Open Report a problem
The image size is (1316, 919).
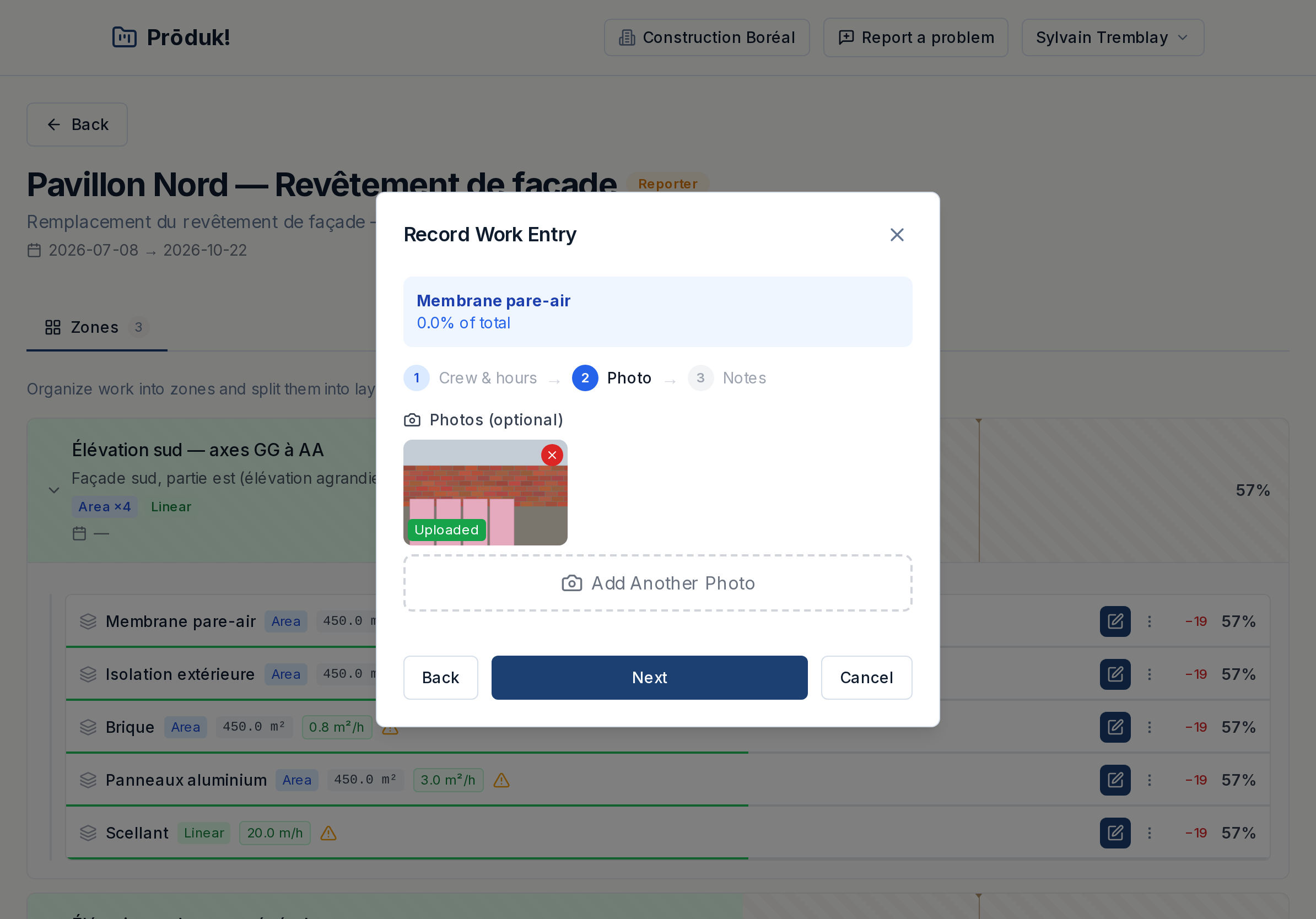pos(915,37)
